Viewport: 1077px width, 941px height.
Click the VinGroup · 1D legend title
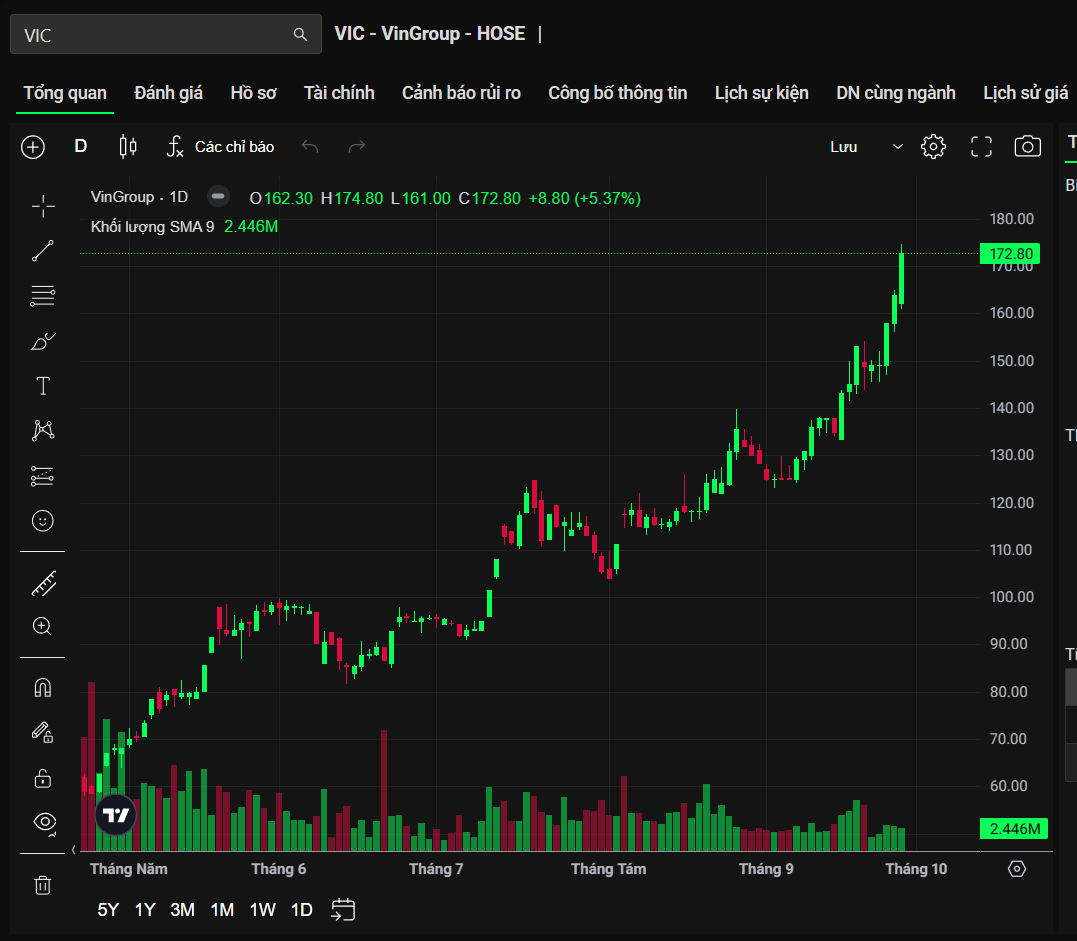point(139,197)
